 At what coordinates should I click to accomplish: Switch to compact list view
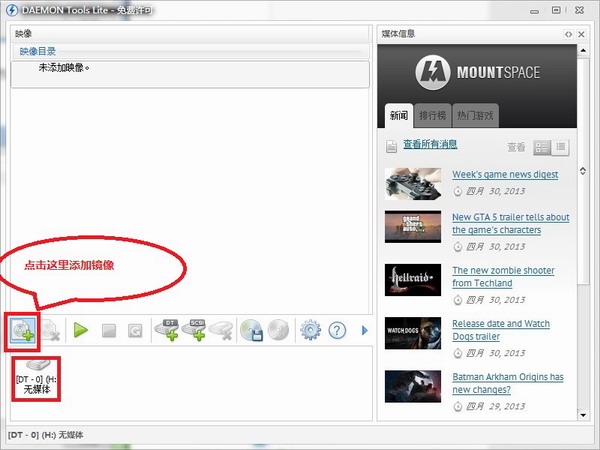pos(561,147)
